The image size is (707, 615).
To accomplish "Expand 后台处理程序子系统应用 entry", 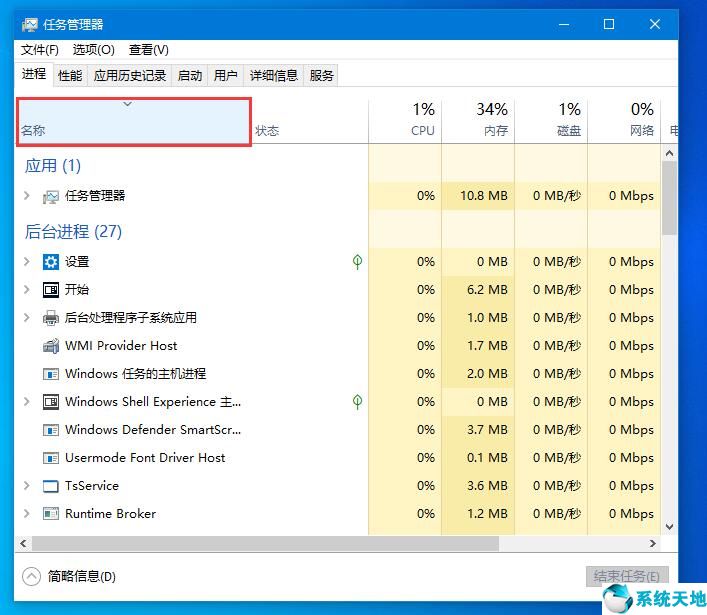I will [27, 317].
